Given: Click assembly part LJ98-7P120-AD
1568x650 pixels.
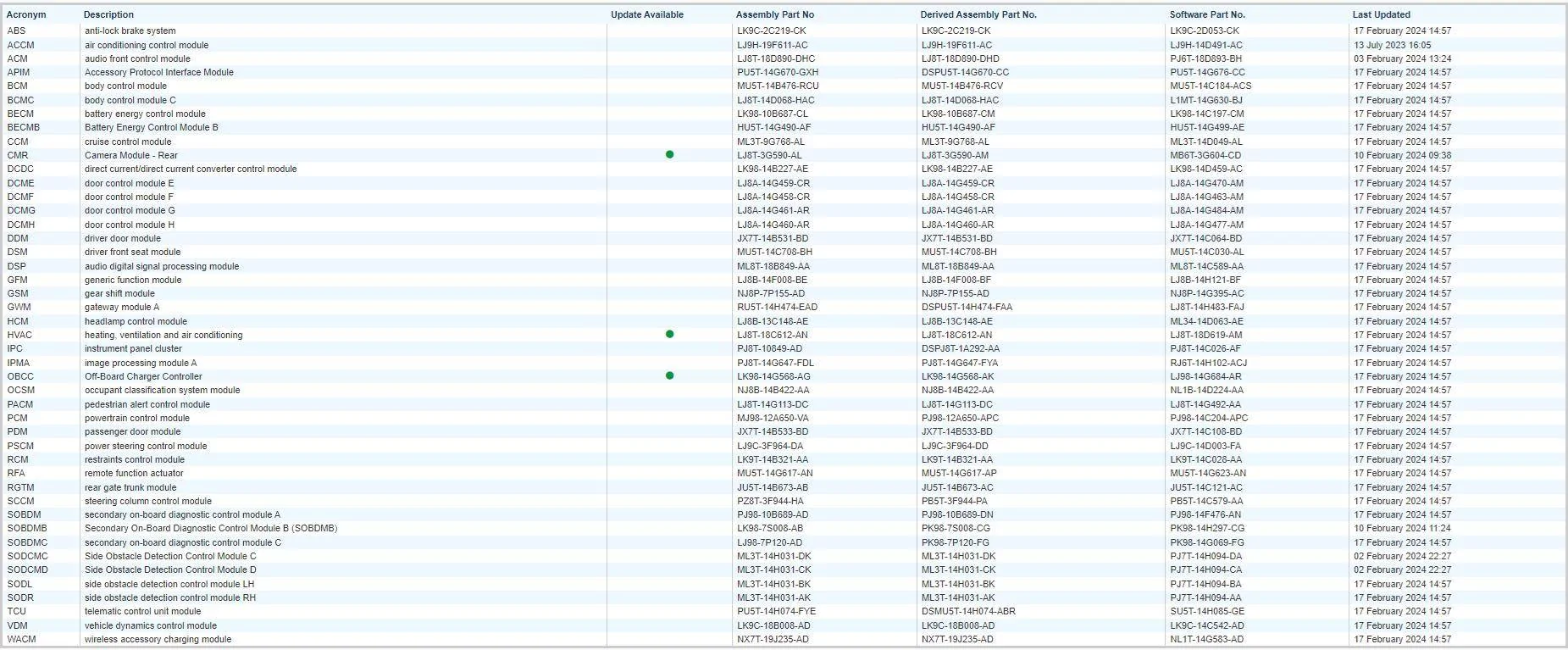Looking at the screenshot, I should coord(770,543).
